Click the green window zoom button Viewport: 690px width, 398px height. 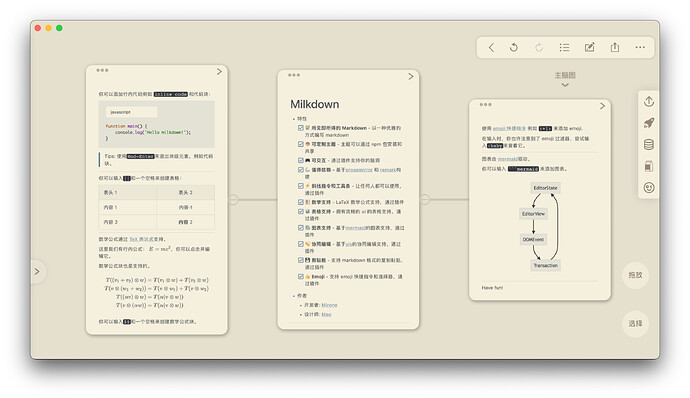pyautogui.click(x=59, y=28)
